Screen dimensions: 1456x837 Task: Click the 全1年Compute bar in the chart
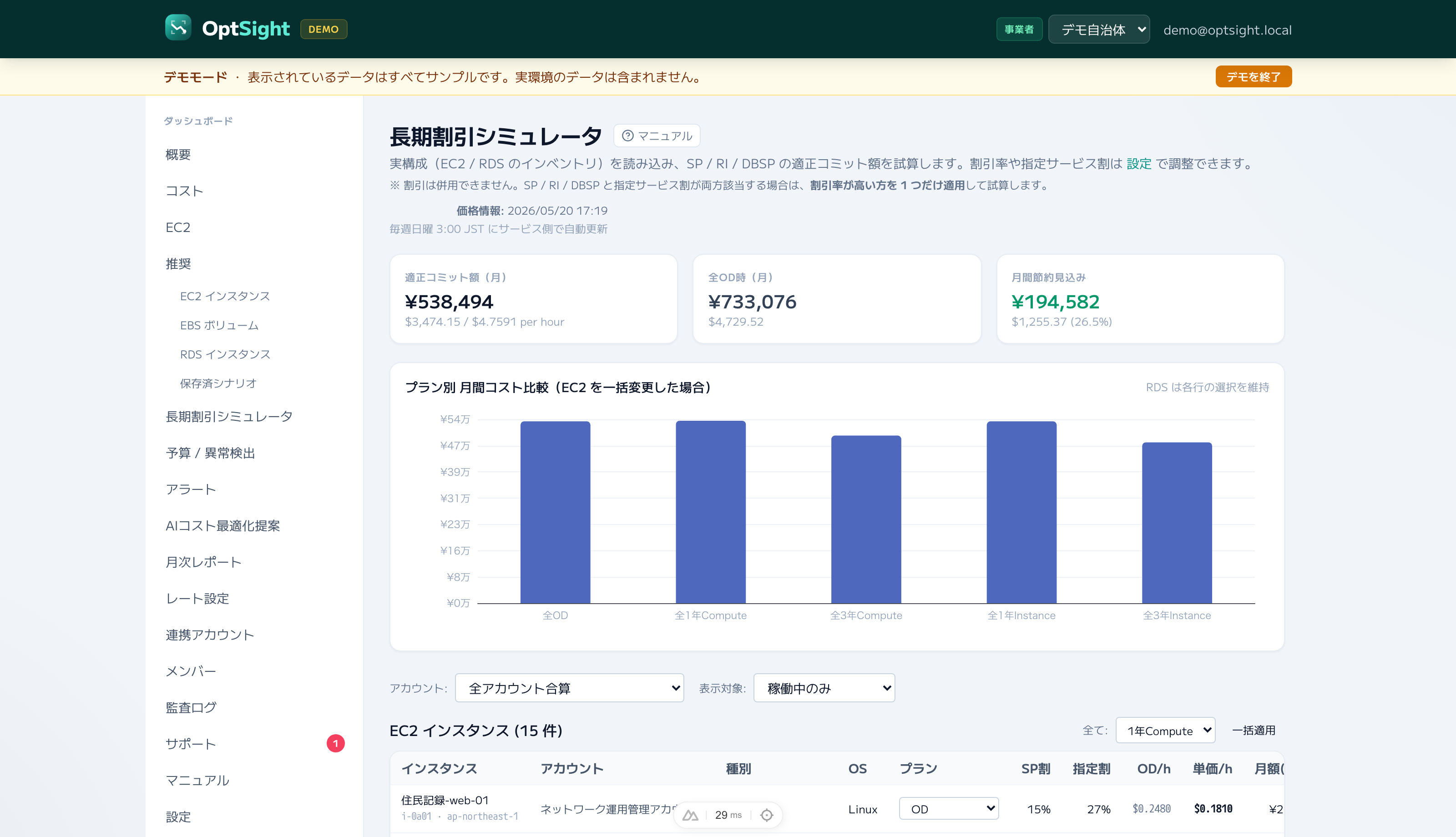(710, 512)
